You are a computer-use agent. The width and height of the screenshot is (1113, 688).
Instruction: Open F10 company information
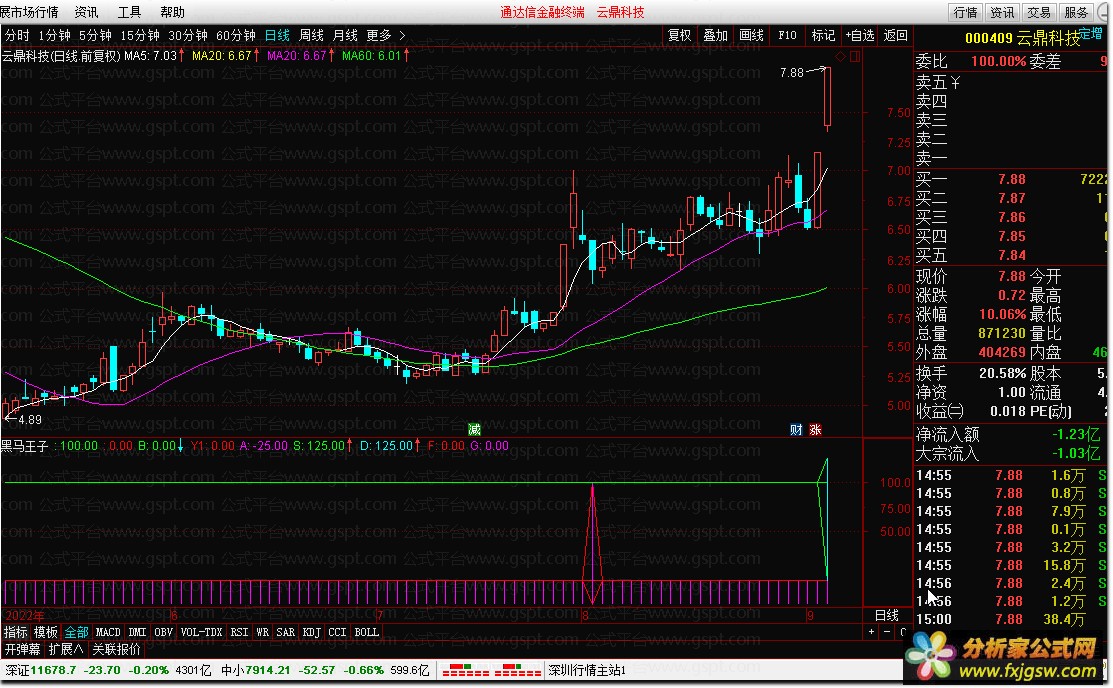[x=787, y=35]
